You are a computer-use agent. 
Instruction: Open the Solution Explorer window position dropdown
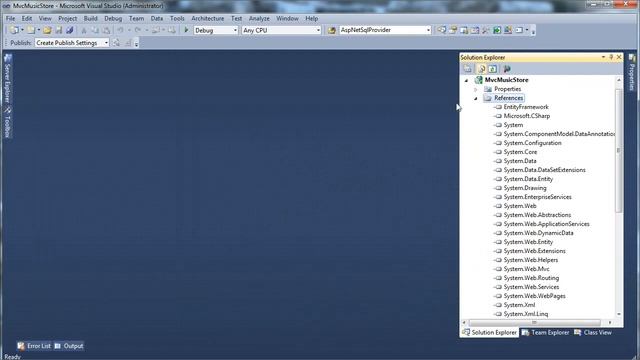point(603,57)
